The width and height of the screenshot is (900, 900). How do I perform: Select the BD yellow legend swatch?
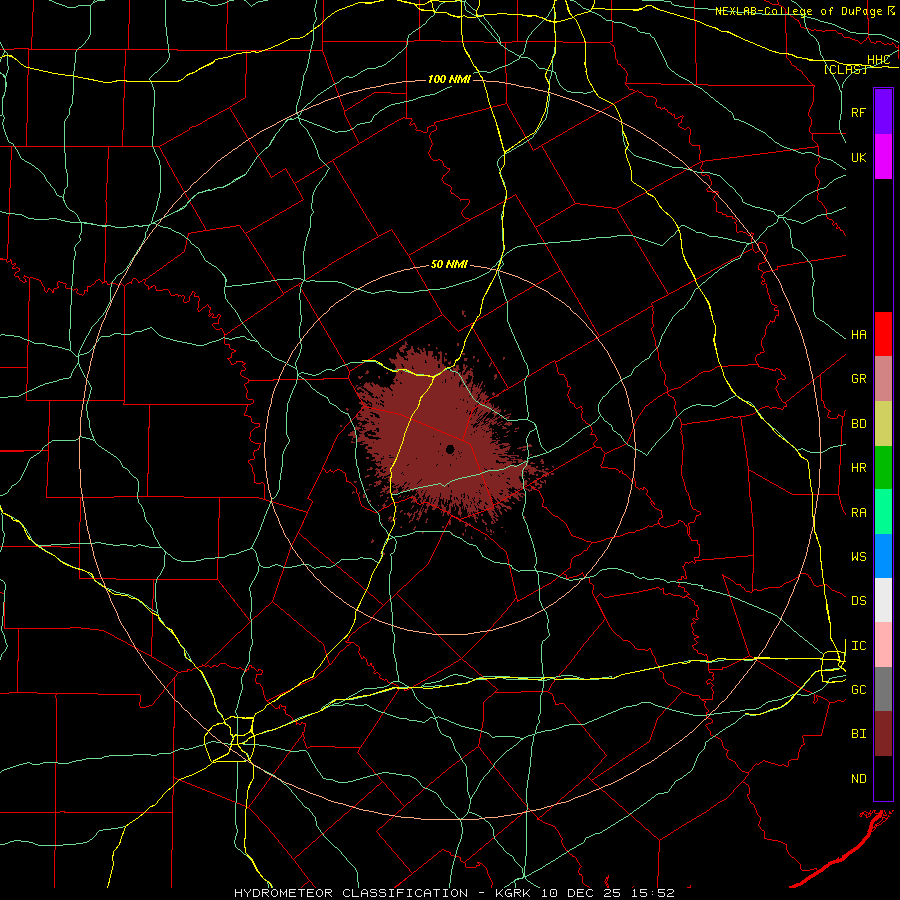pos(883,424)
